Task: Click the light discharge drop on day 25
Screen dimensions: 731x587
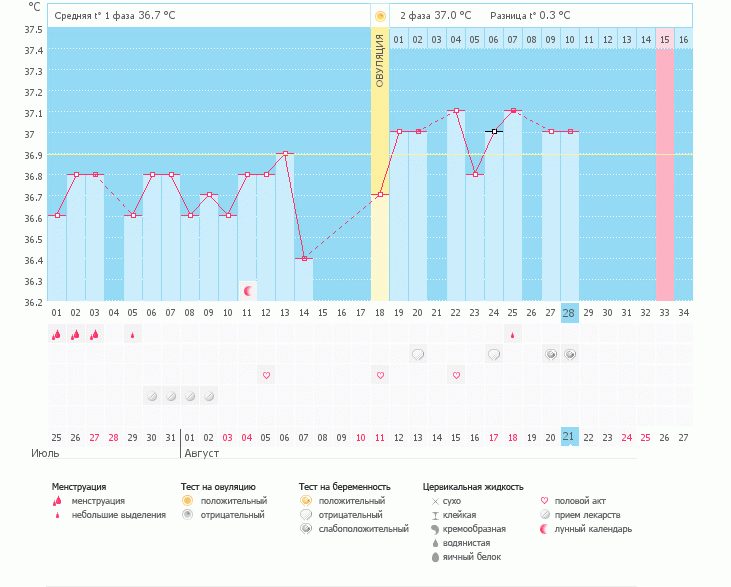Action: pyautogui.click(x=513, y=335)
